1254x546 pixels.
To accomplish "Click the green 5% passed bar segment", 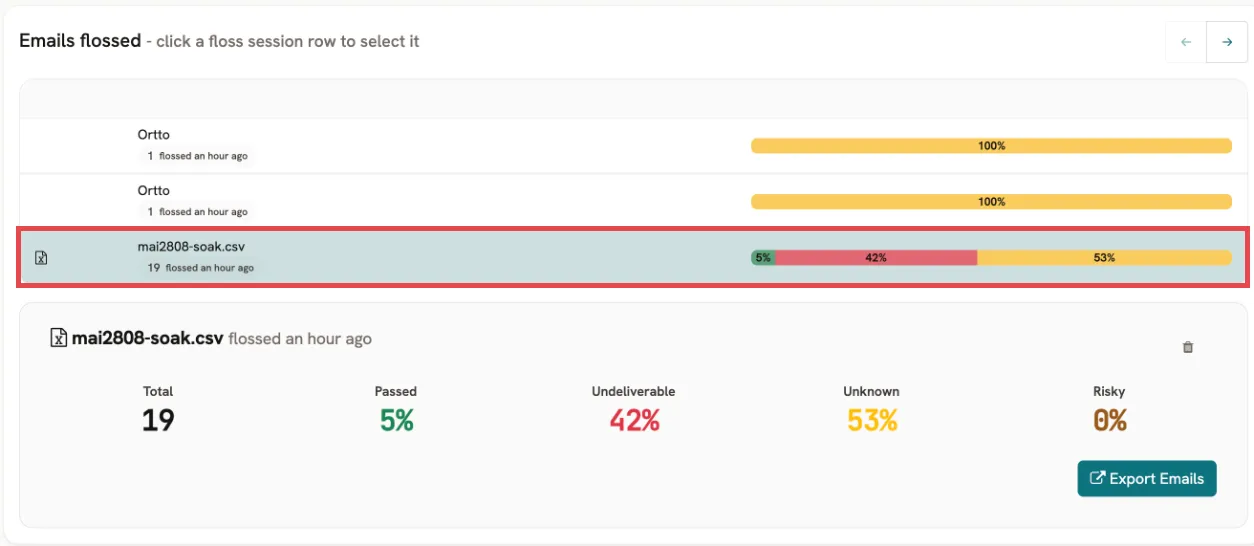I will pyautogui.click(x=763, y=258).
